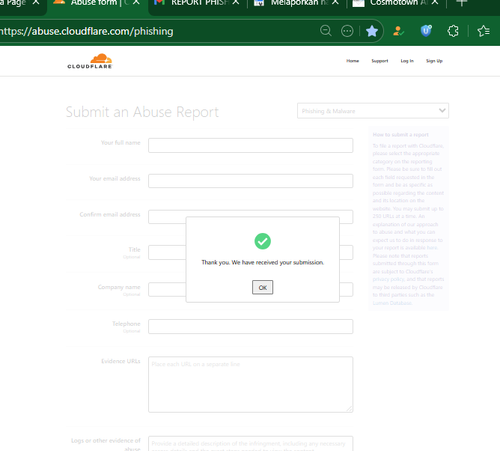
Task: Open the extensions puzzle piece icon
Action: click(x=453, y=31)
